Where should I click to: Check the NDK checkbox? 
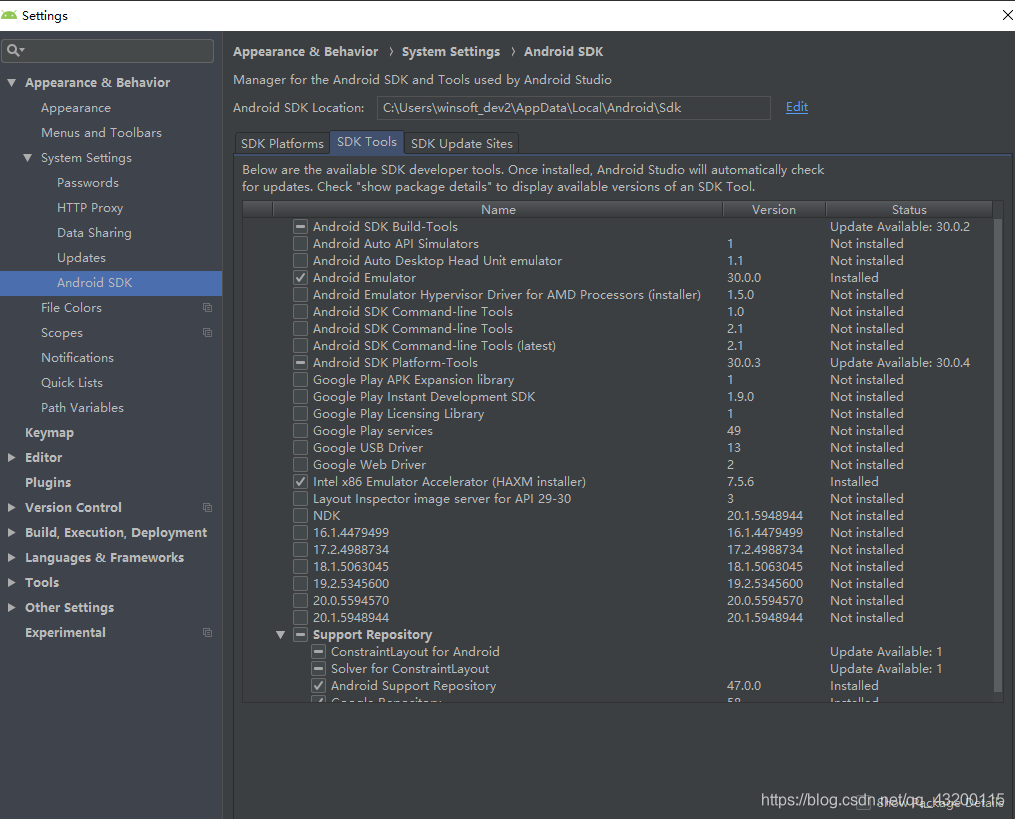(300, 515)
